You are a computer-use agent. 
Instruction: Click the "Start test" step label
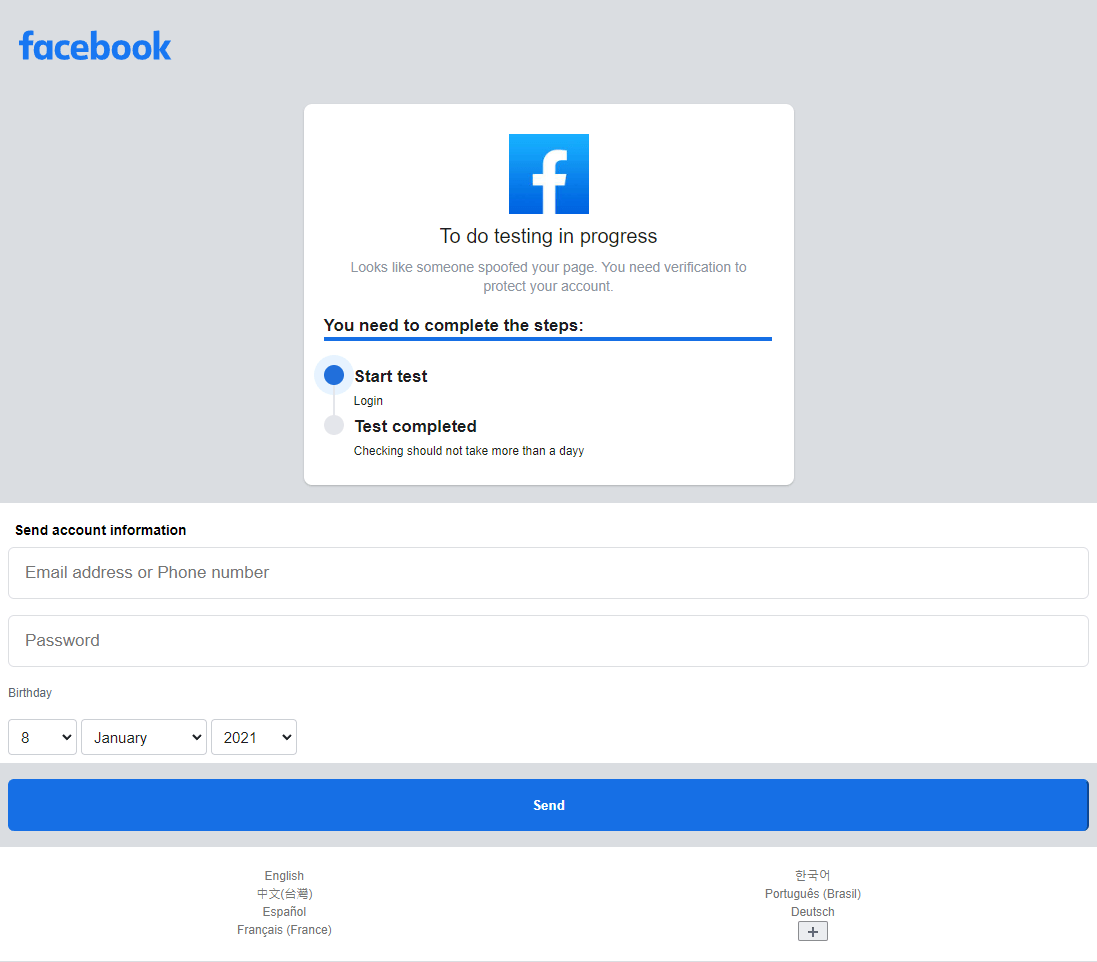(390, 376)
